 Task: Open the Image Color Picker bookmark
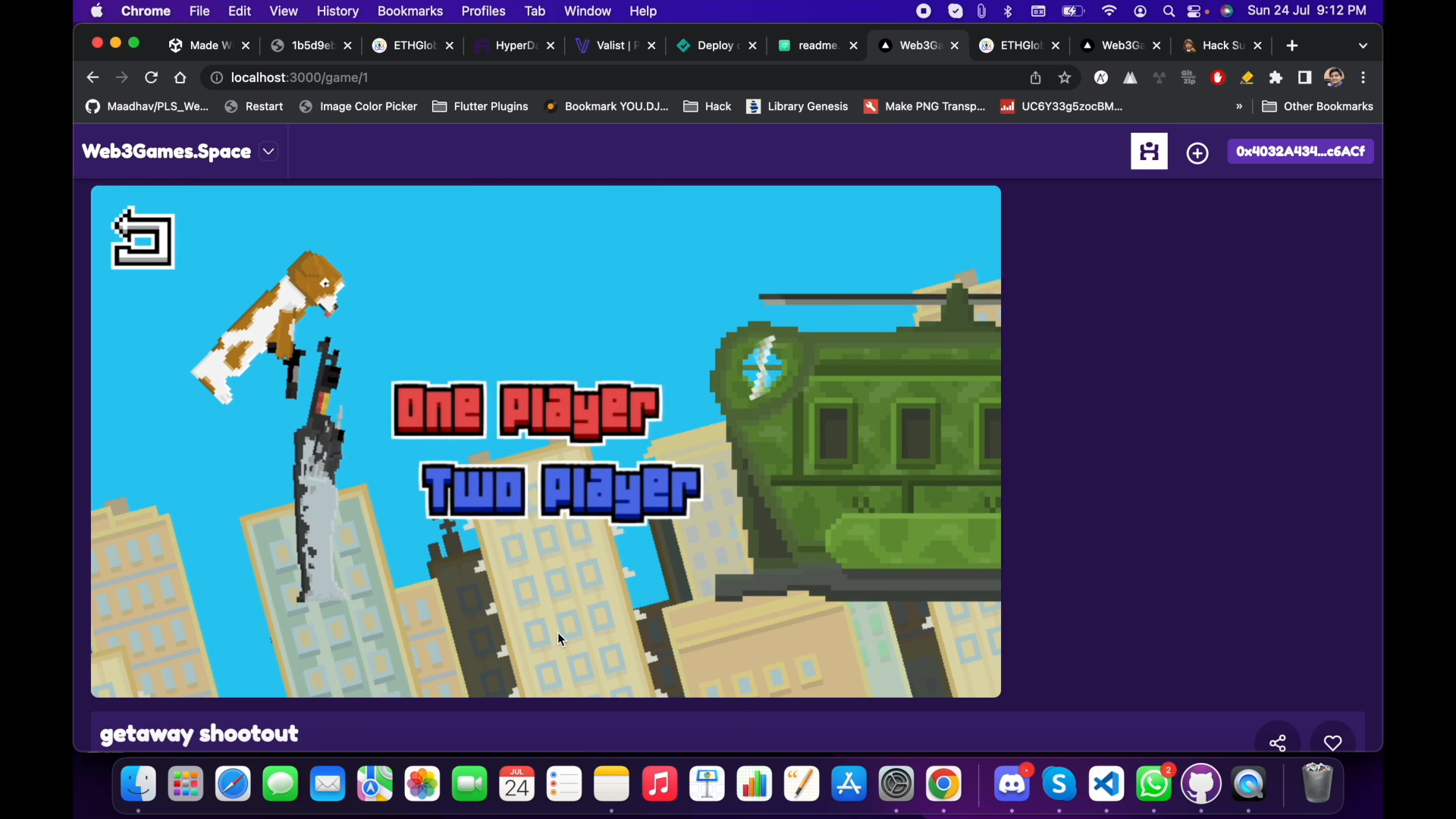click(x=359, y=107)
